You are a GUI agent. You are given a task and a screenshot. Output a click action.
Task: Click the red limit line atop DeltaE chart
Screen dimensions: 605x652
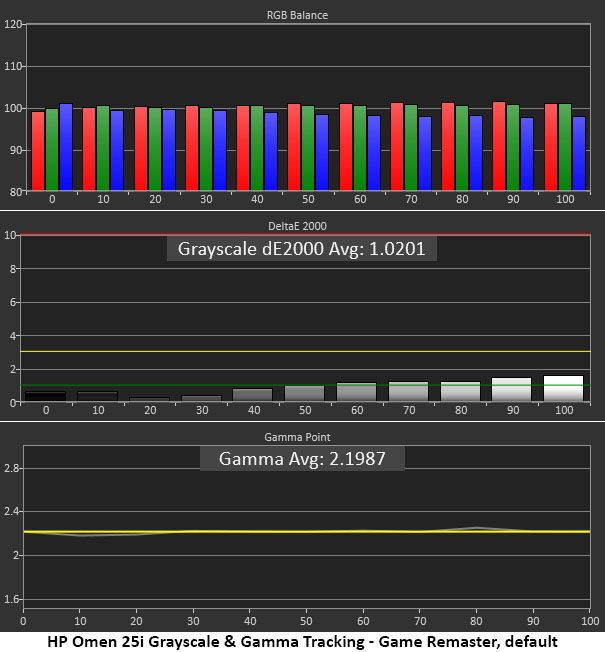pyautogui.click(x=306, y=235)
